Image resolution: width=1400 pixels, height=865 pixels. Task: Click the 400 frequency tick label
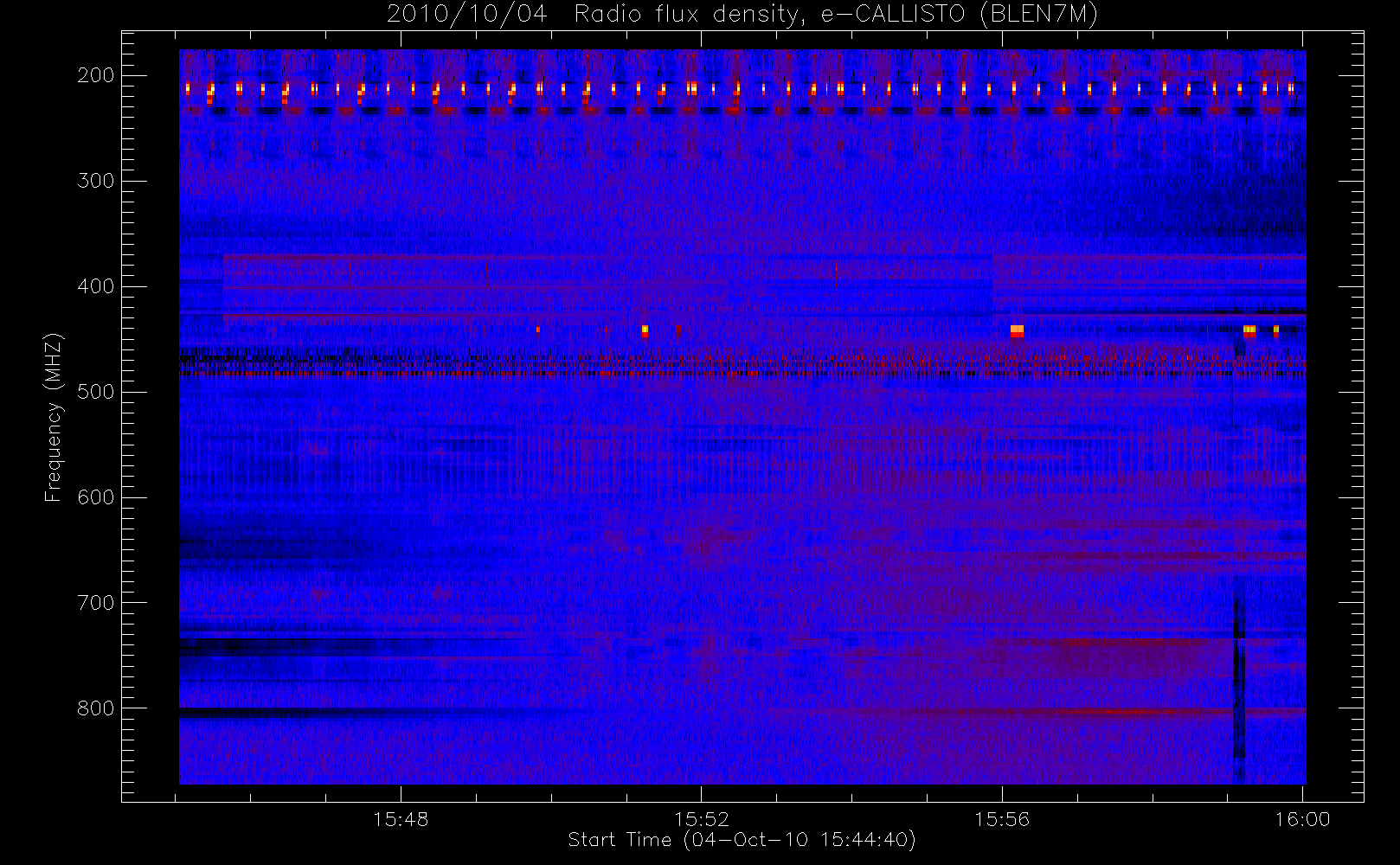pyautogui.click(x=96, y=286)
